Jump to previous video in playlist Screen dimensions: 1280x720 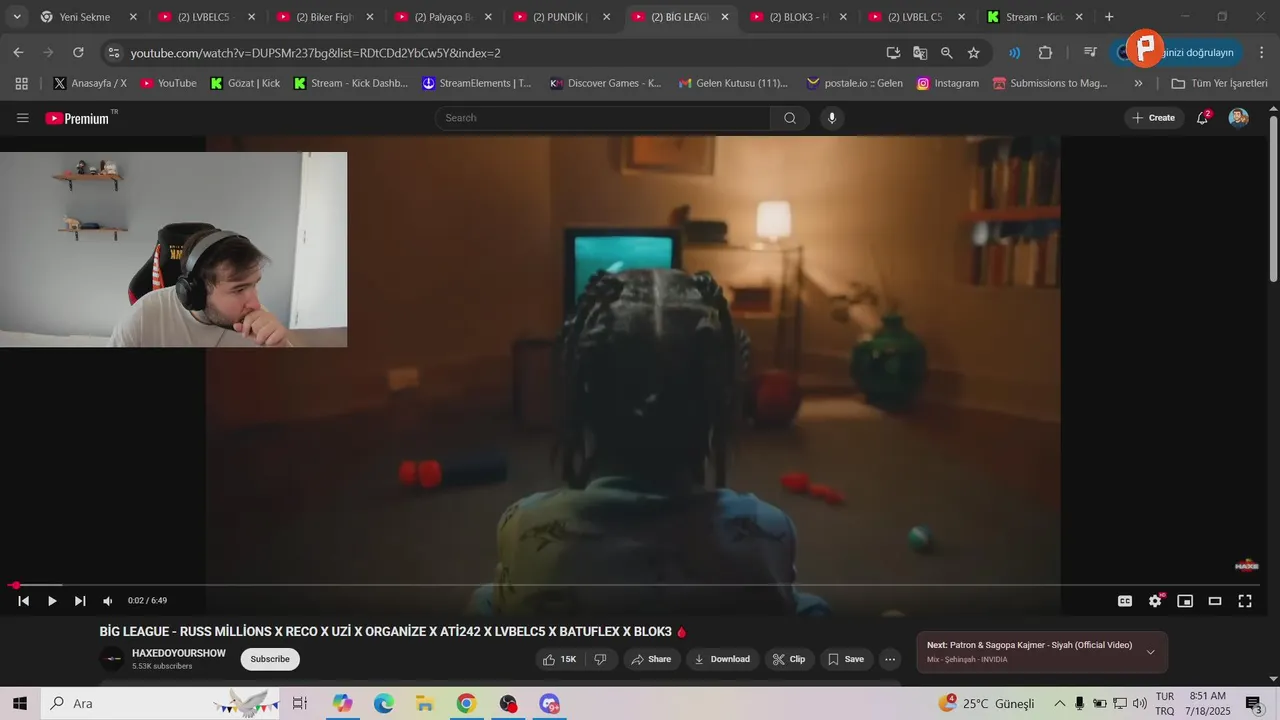(24, 601)
